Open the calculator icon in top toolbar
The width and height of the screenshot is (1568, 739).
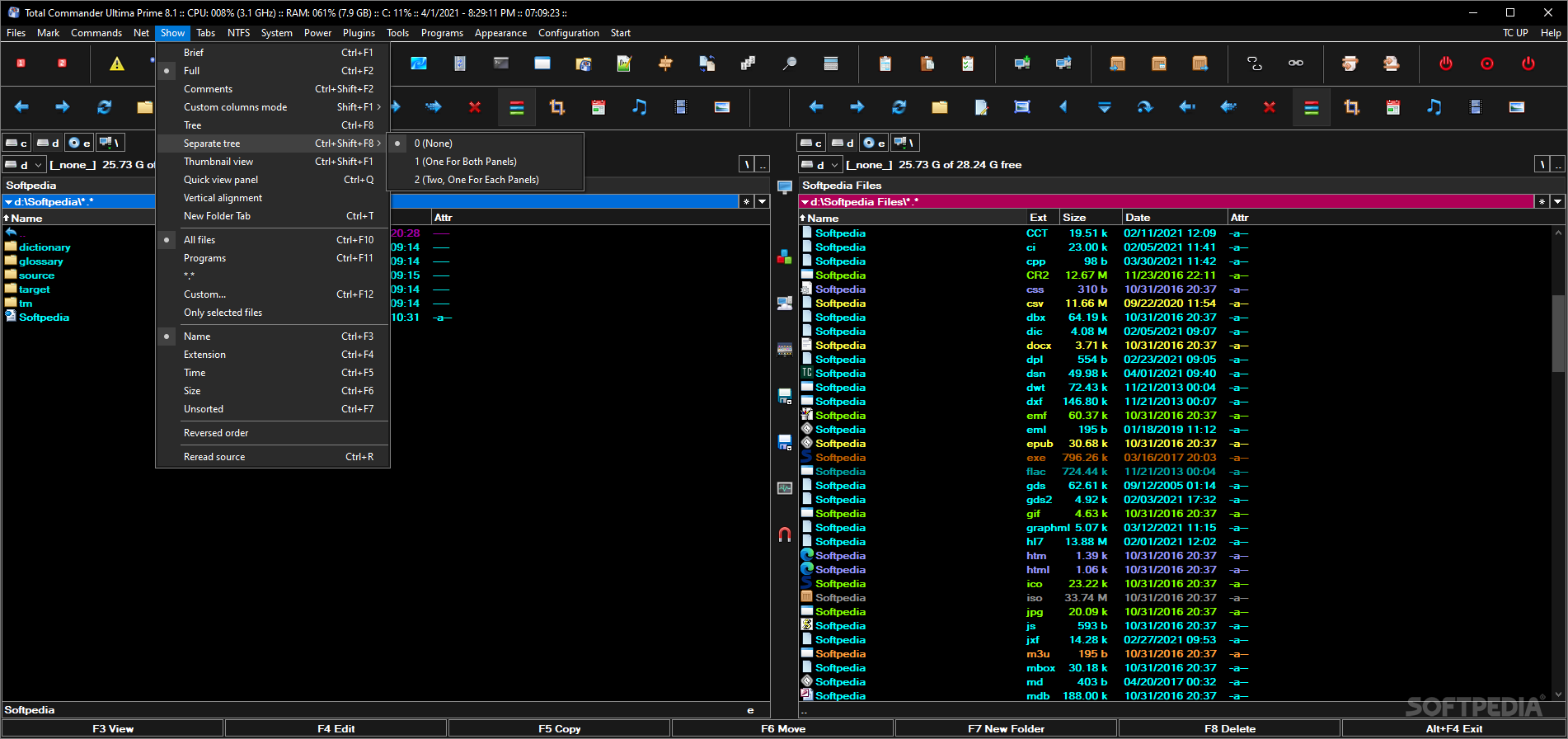[x=831, y=64]
